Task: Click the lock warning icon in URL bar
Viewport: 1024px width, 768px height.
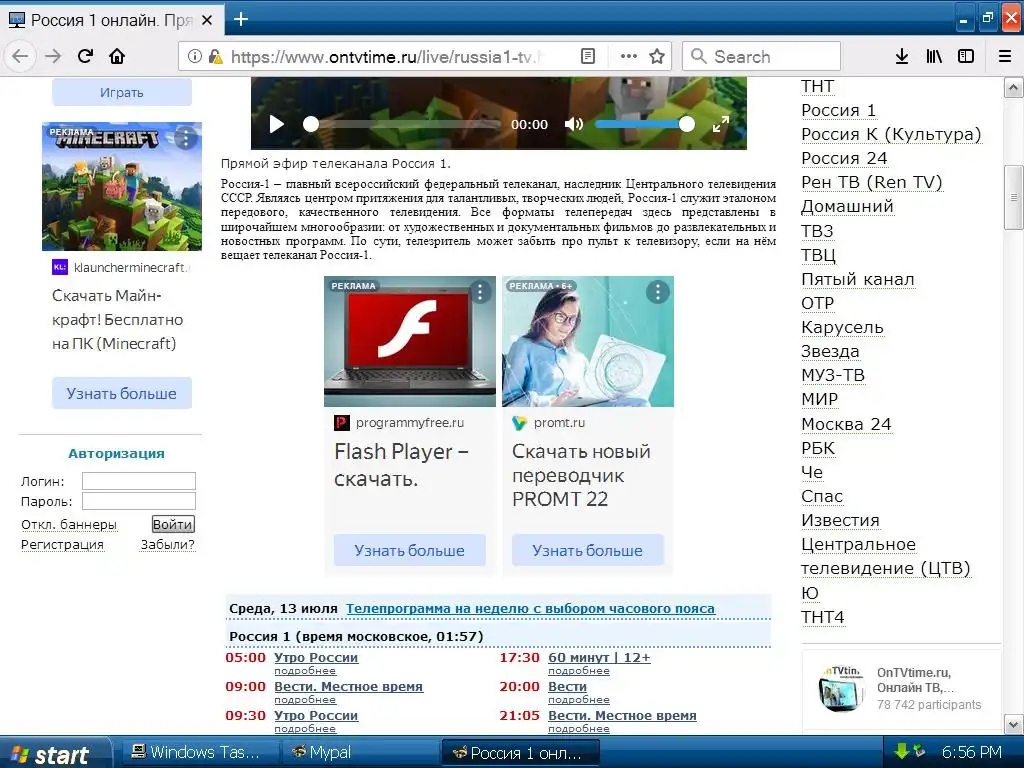Action: (215, 57)
